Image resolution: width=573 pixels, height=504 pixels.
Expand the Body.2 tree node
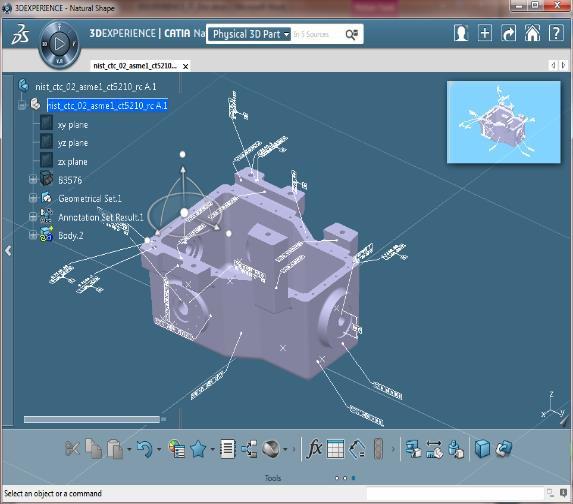(x=33, y=235)
